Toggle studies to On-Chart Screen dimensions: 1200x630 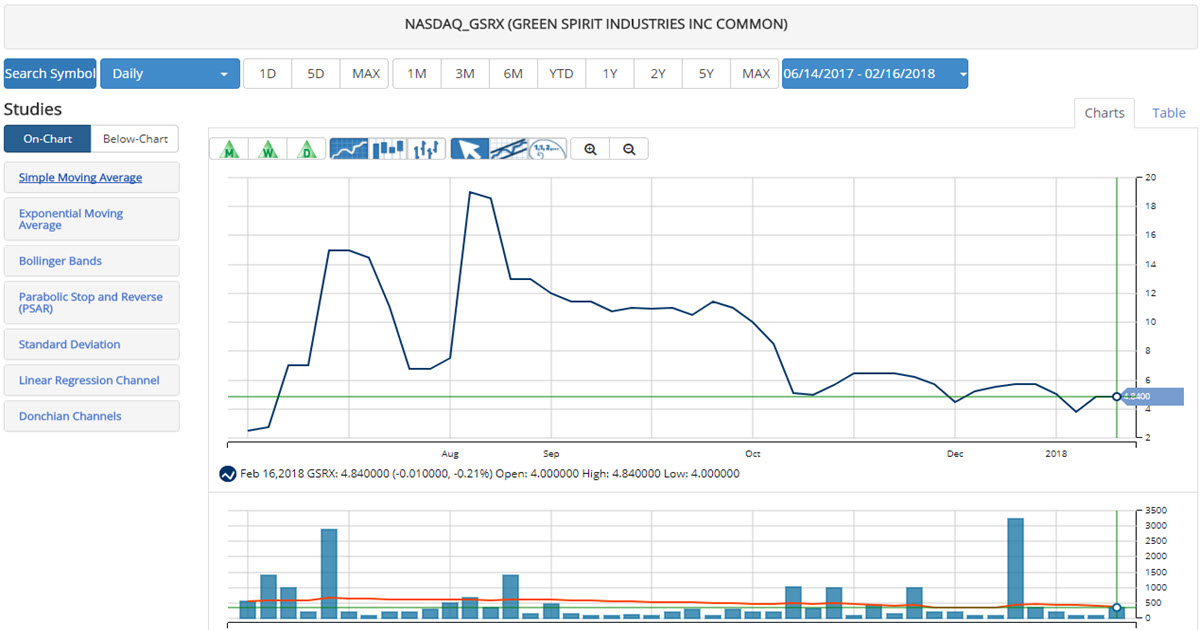[48, 139]
